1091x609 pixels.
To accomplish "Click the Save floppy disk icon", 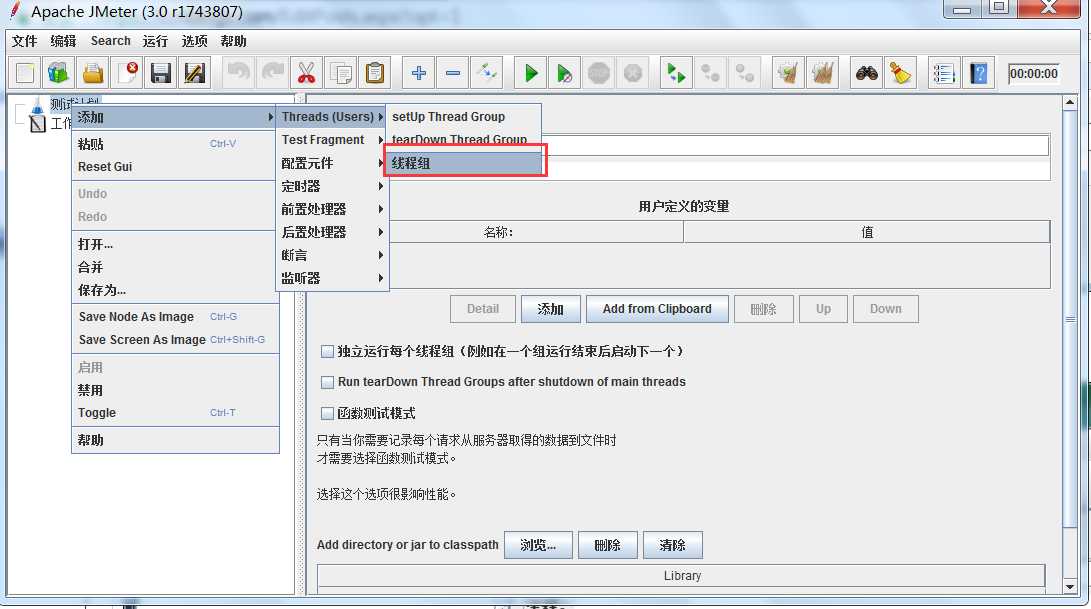I will [161, 73].
